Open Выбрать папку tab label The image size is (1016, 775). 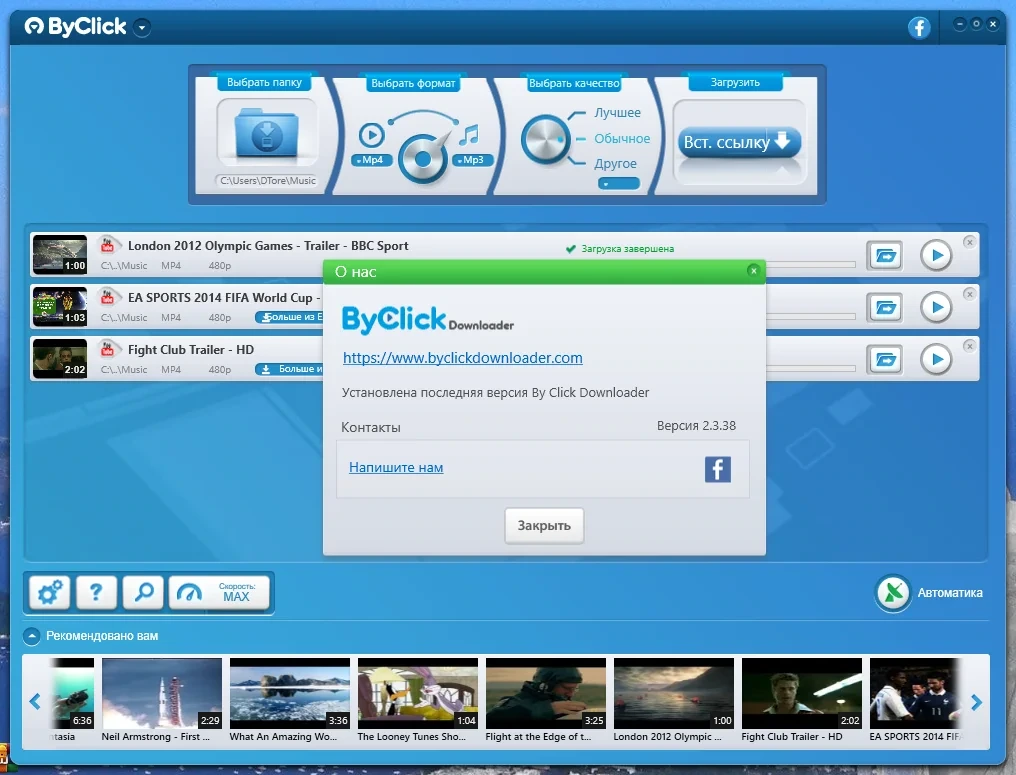point(264,82)
